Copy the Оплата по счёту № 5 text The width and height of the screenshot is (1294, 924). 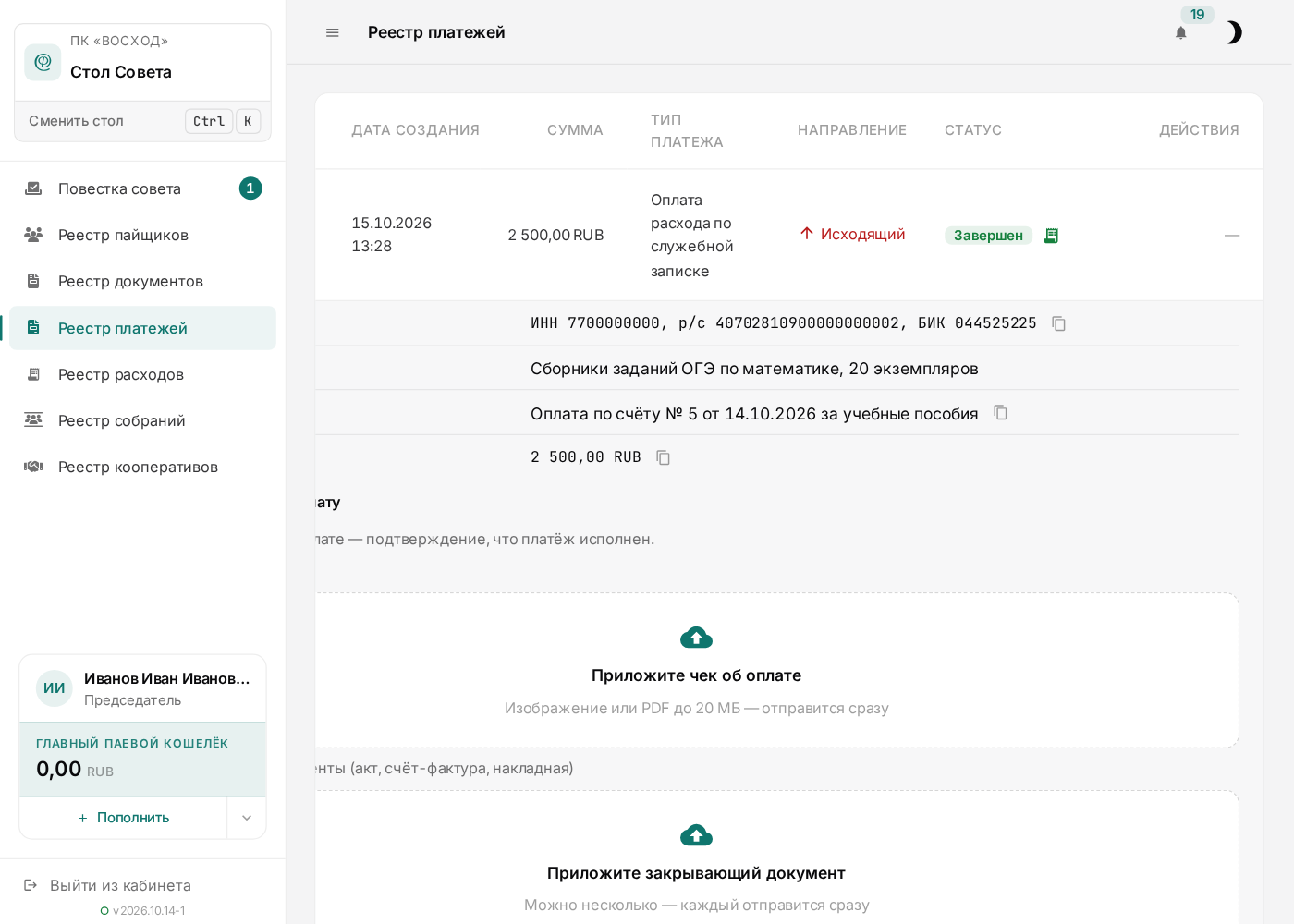click(x=1001, y=413)
